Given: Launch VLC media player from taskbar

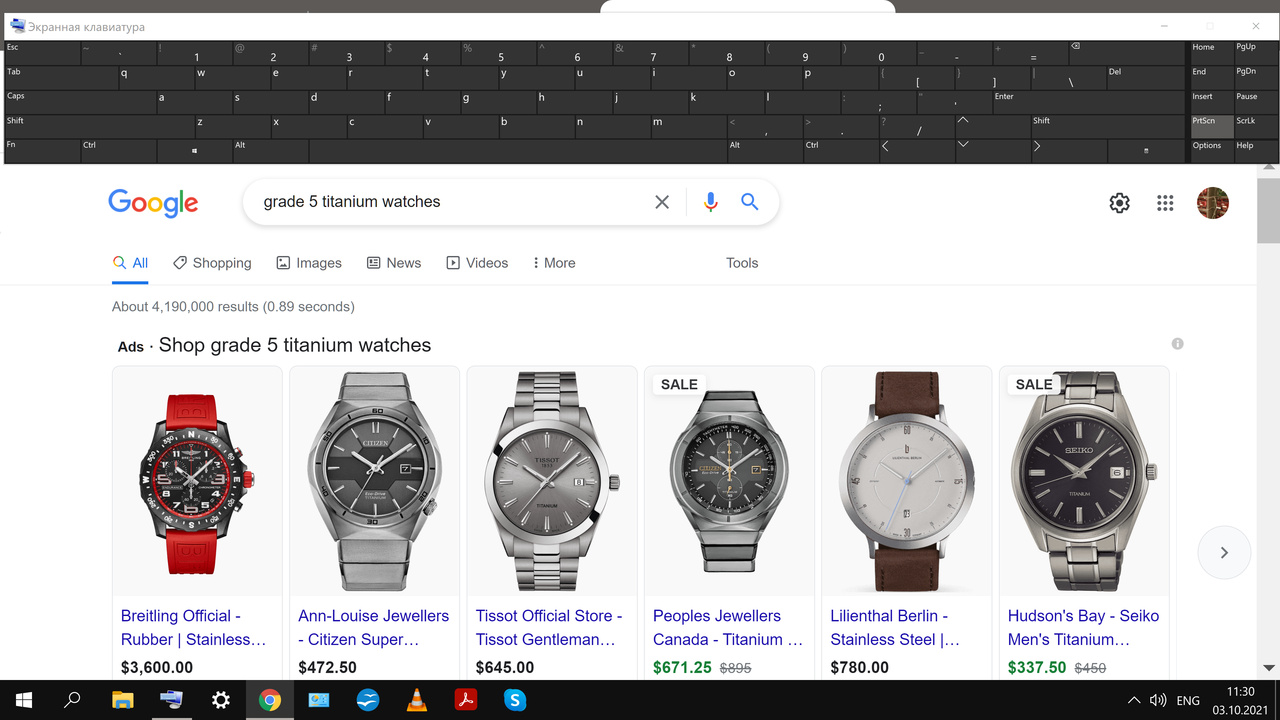Looking at the screenshot, I should [x=417, y=700].
